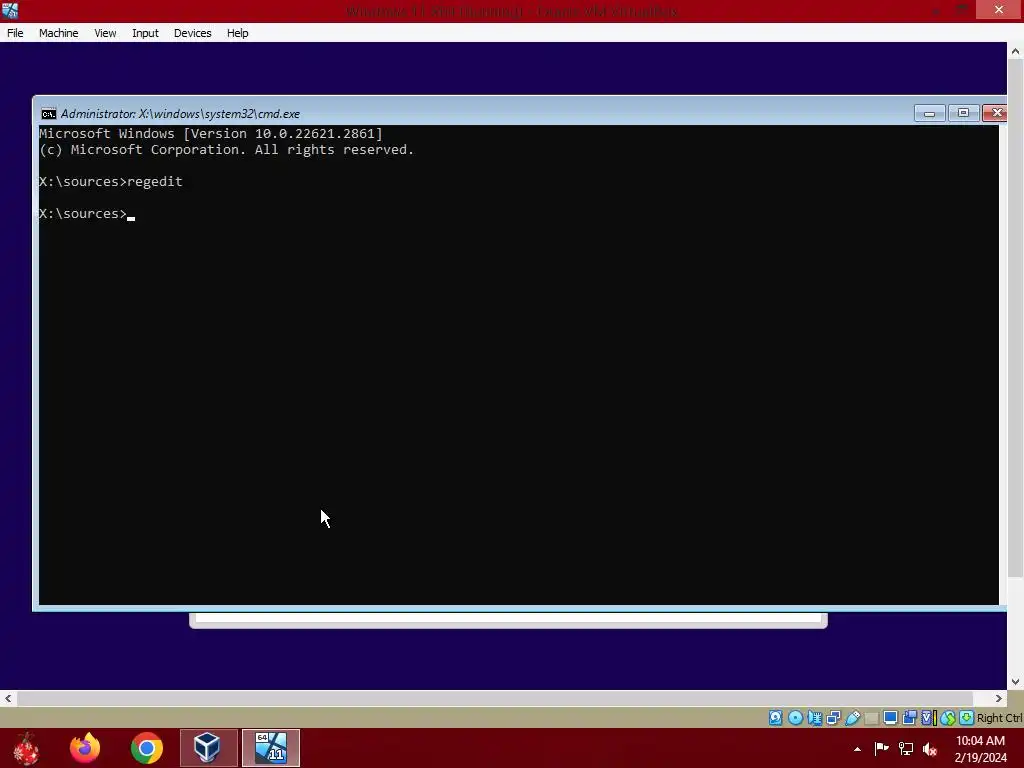Click the hard disk activity status icon
Image resolution: width=1024 pixels, height=768 pixels.
tap(775, 718)
